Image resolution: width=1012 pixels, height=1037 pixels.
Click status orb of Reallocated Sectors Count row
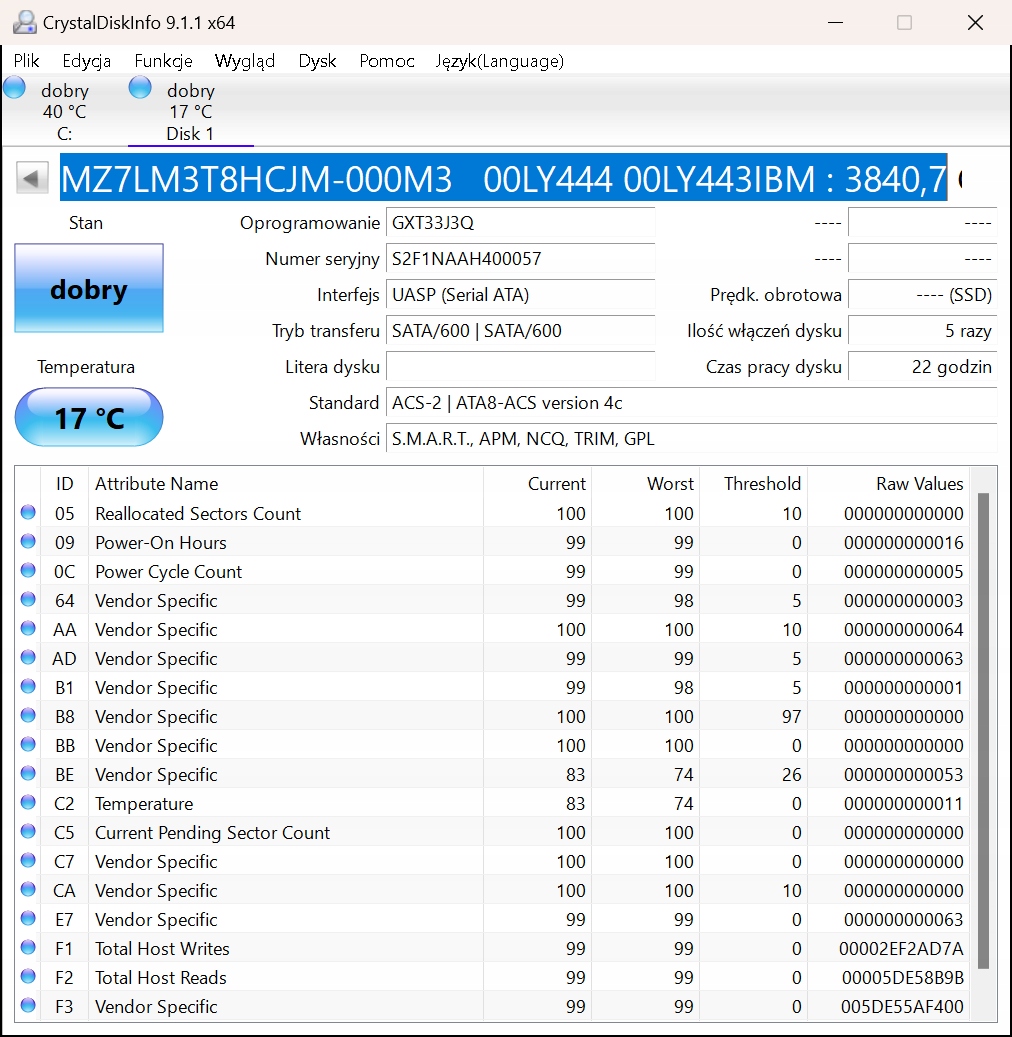coord(28,513)
